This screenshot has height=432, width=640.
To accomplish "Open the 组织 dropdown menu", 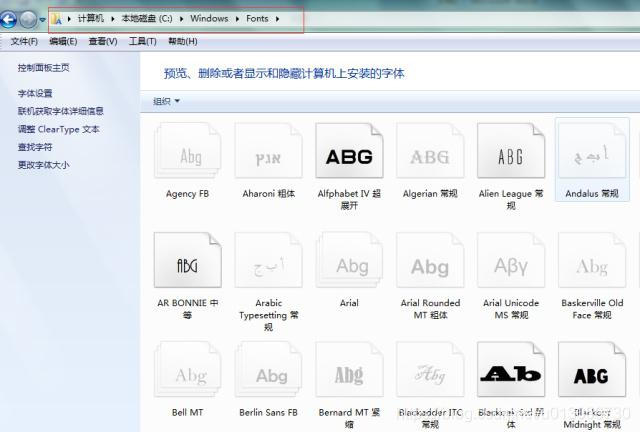I will coord(166,101).
